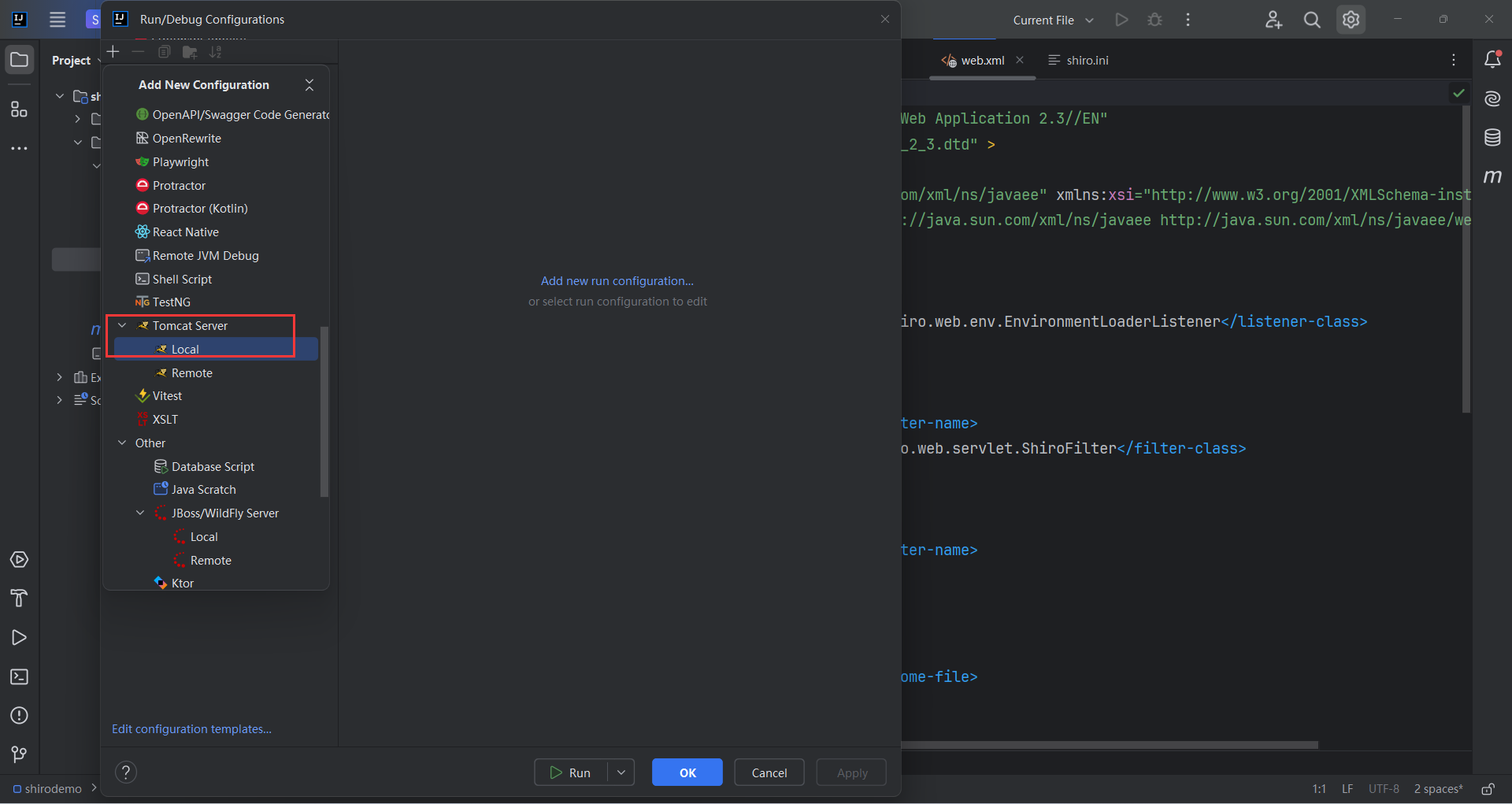Select Remote under JBoss/WildFly Server

coord(202,561)
